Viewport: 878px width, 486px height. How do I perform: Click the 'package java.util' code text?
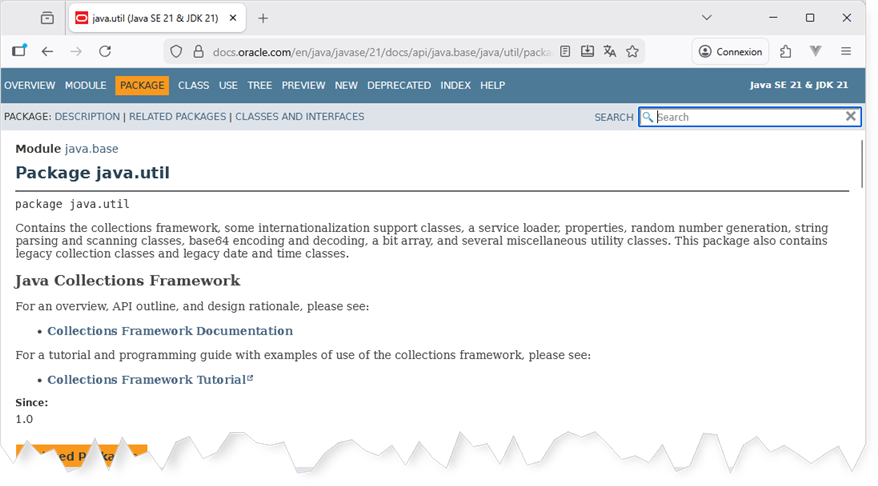click(x=72, y=204)
